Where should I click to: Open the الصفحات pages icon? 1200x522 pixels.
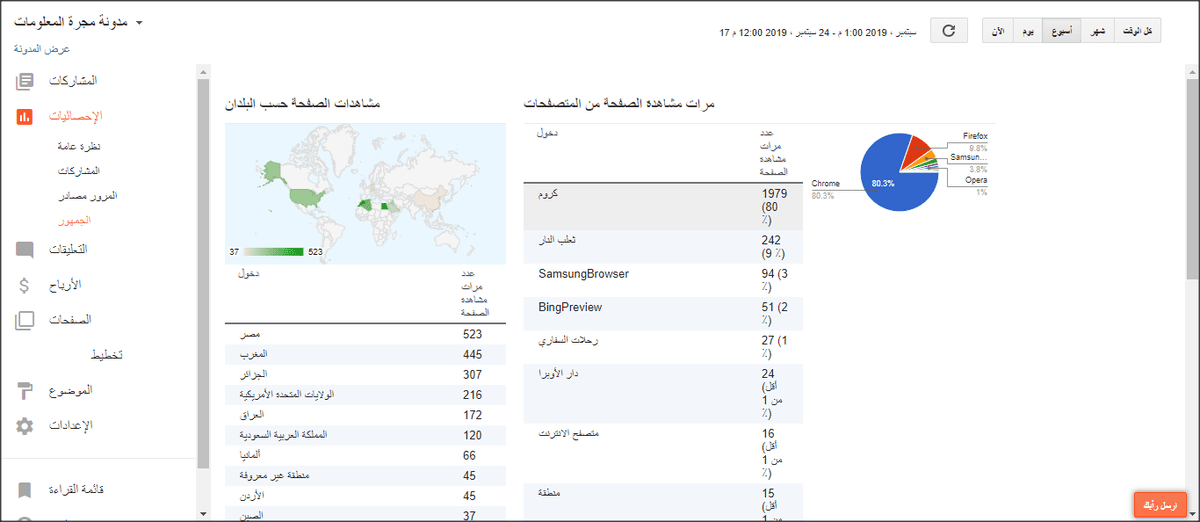coord(25,320)
